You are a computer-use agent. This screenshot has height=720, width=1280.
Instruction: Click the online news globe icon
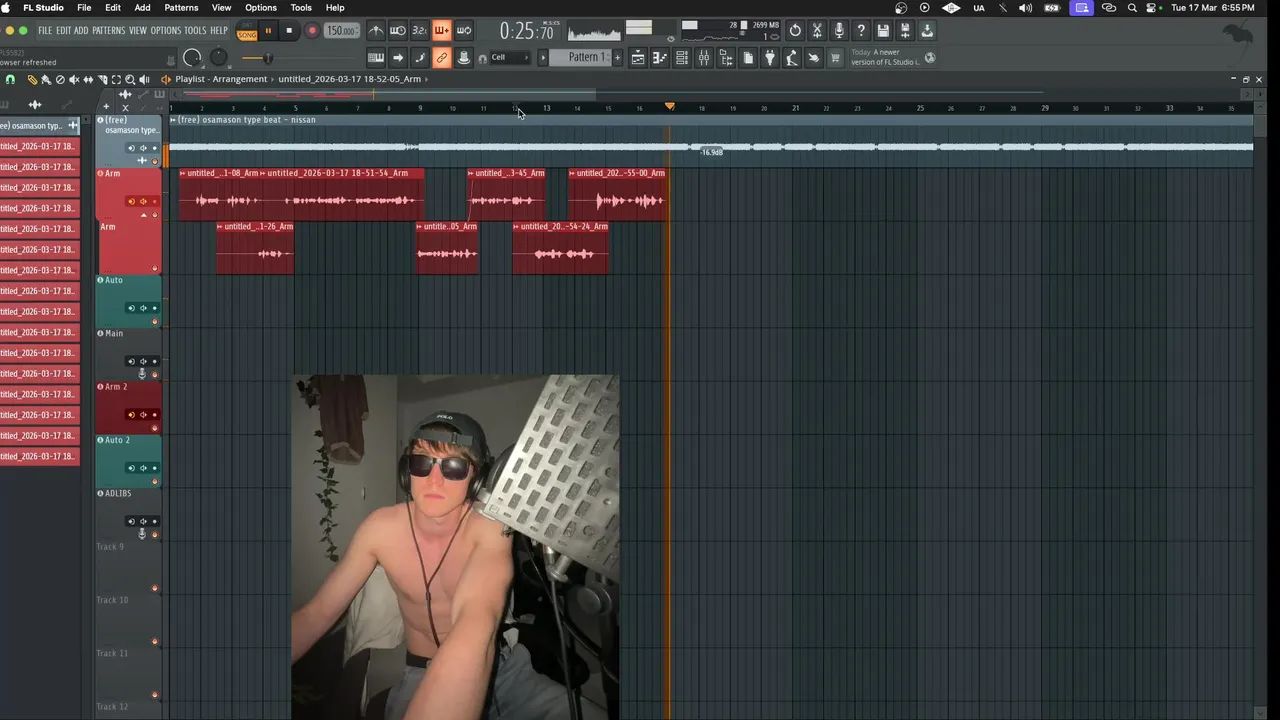coord(929,58)
